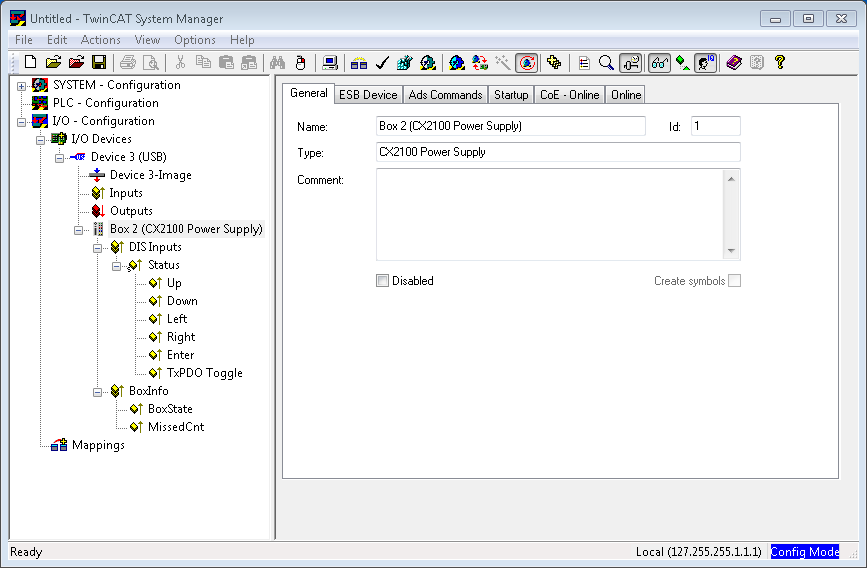Click the Name input field
The width and height of the screenshot is (867, 568).
[510, 126]
